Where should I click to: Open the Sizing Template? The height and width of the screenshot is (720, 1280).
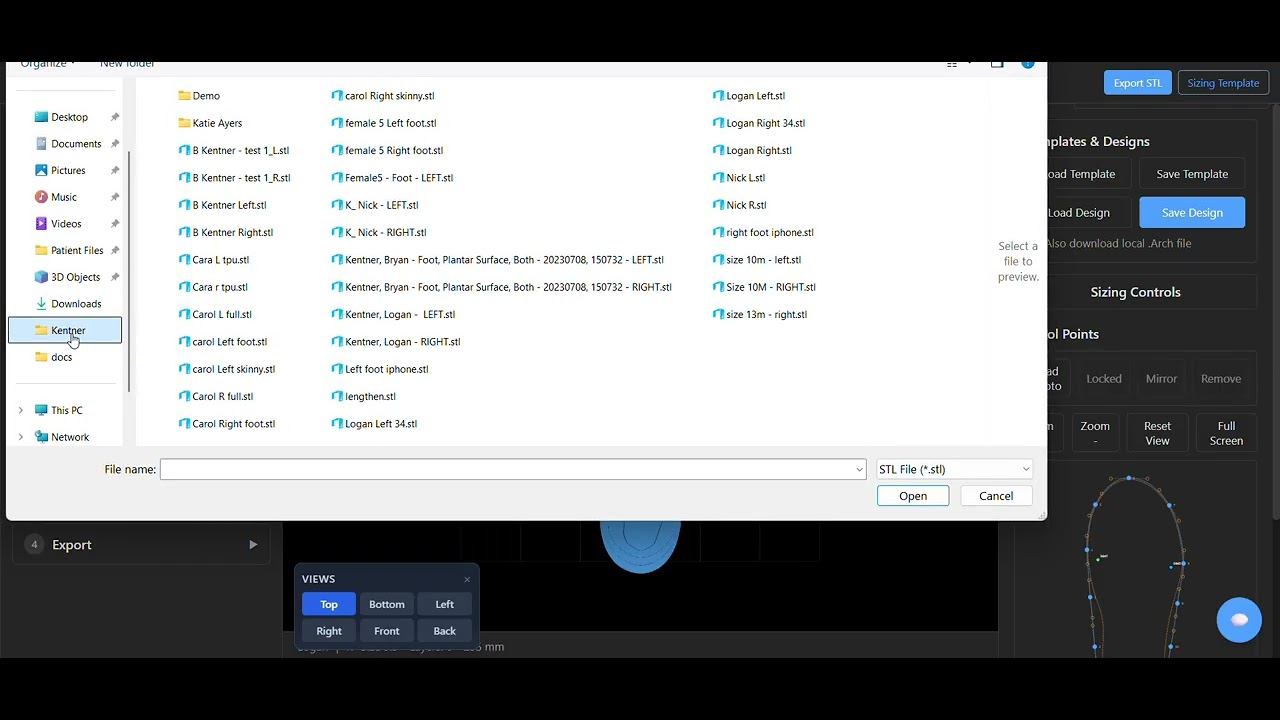tap(1223, 83)
